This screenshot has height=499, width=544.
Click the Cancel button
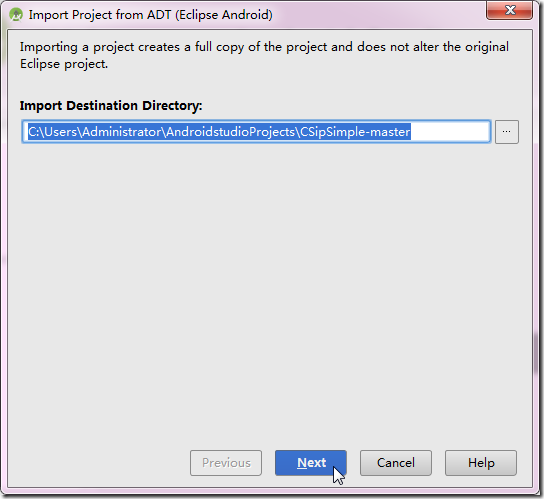(396, 463)
